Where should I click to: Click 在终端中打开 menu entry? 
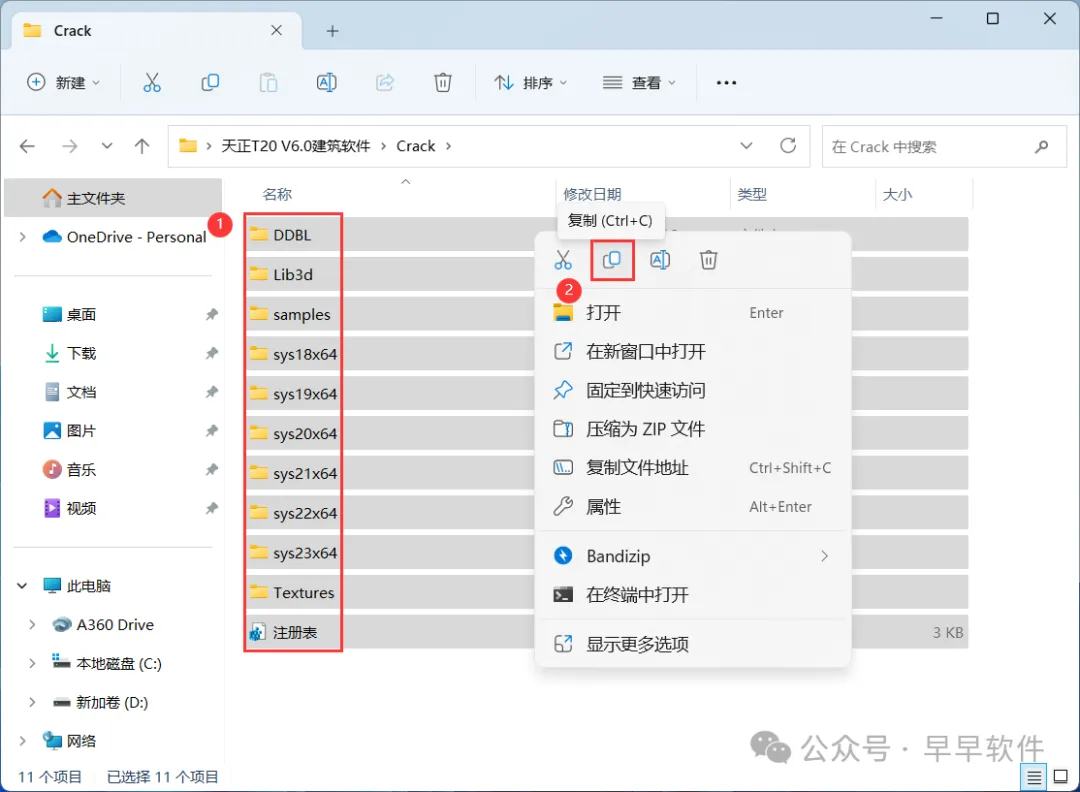(x=693, y=594)
